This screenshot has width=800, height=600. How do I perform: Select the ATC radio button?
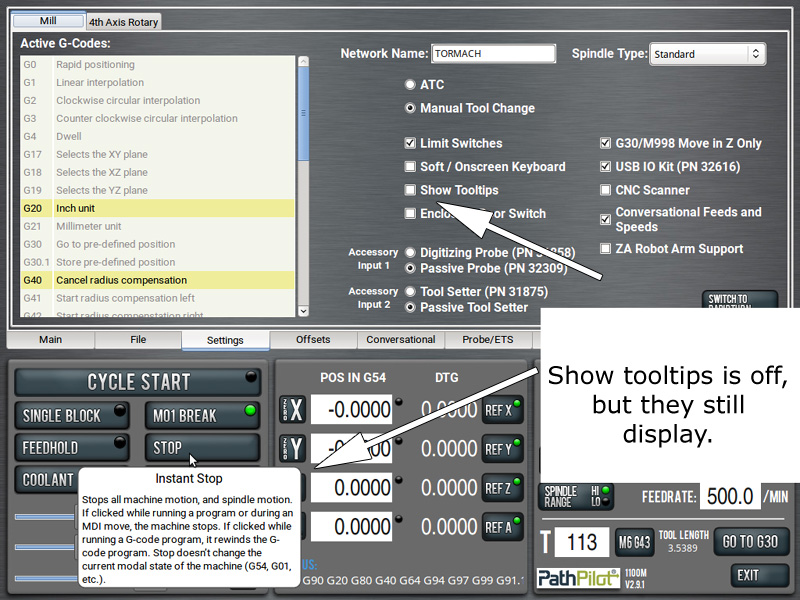pyautogui.click(x=410, y=85)
